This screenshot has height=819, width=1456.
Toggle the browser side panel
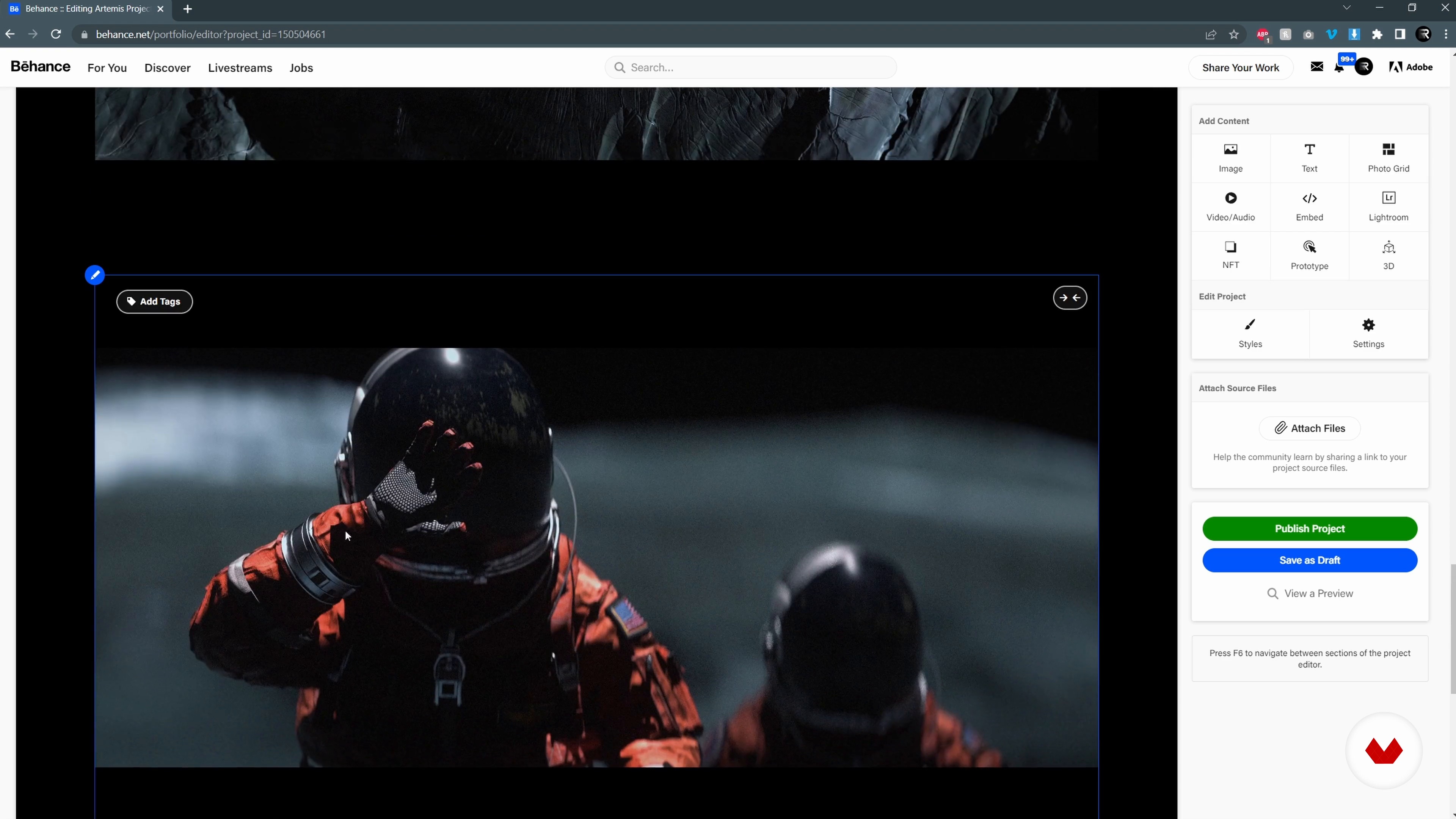click(1400, 35)
